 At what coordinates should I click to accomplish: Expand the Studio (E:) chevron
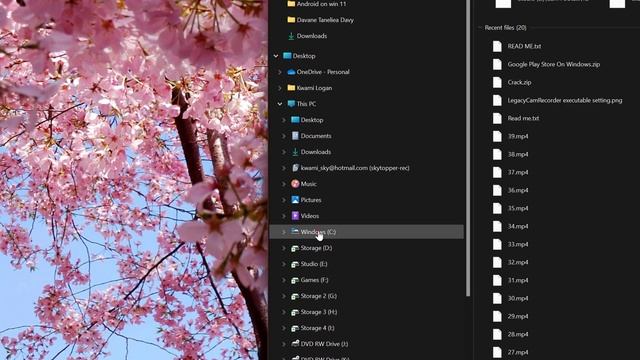[x=284, y=264]
